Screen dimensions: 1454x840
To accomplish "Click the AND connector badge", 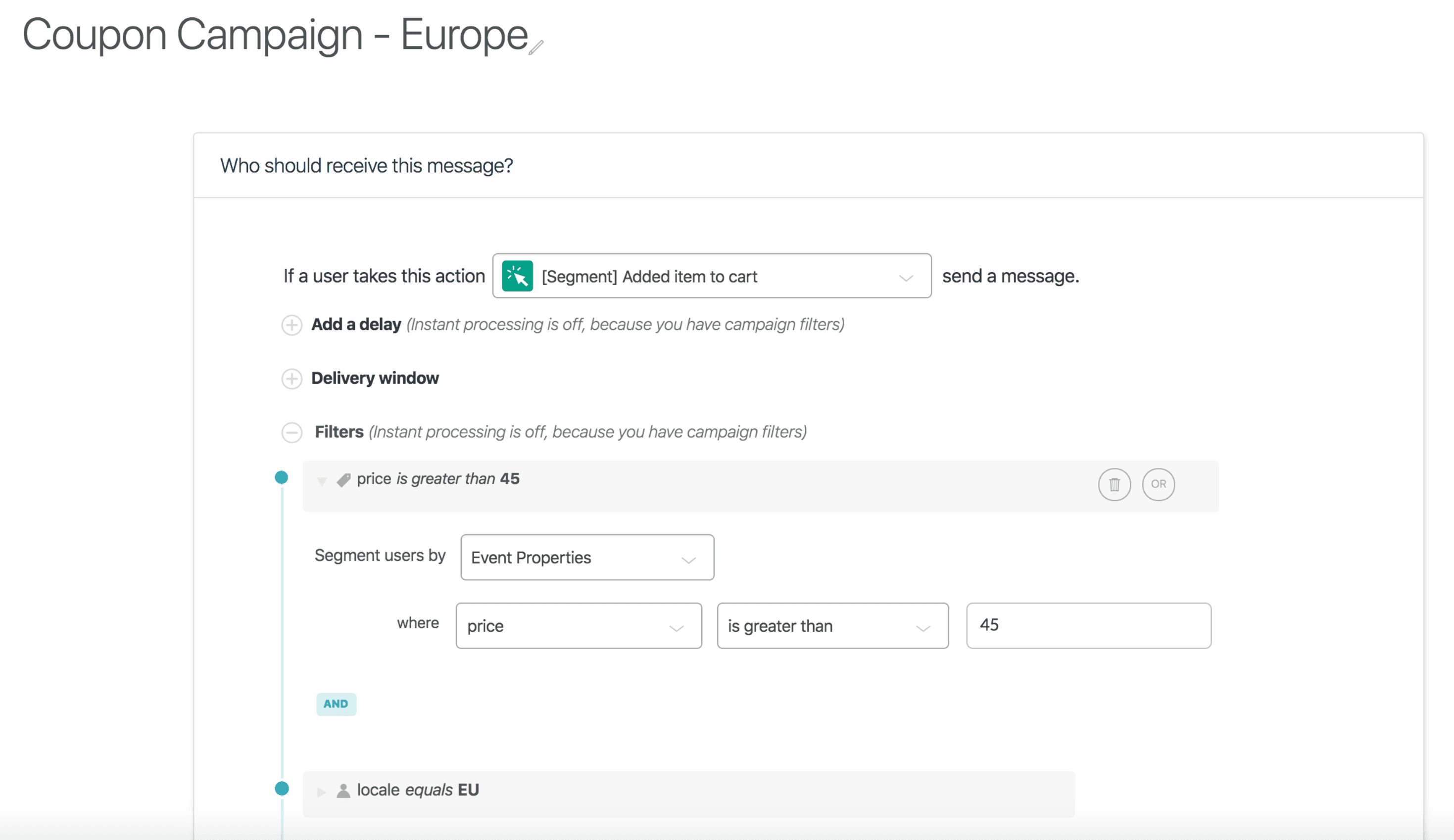I will point(336,704).
